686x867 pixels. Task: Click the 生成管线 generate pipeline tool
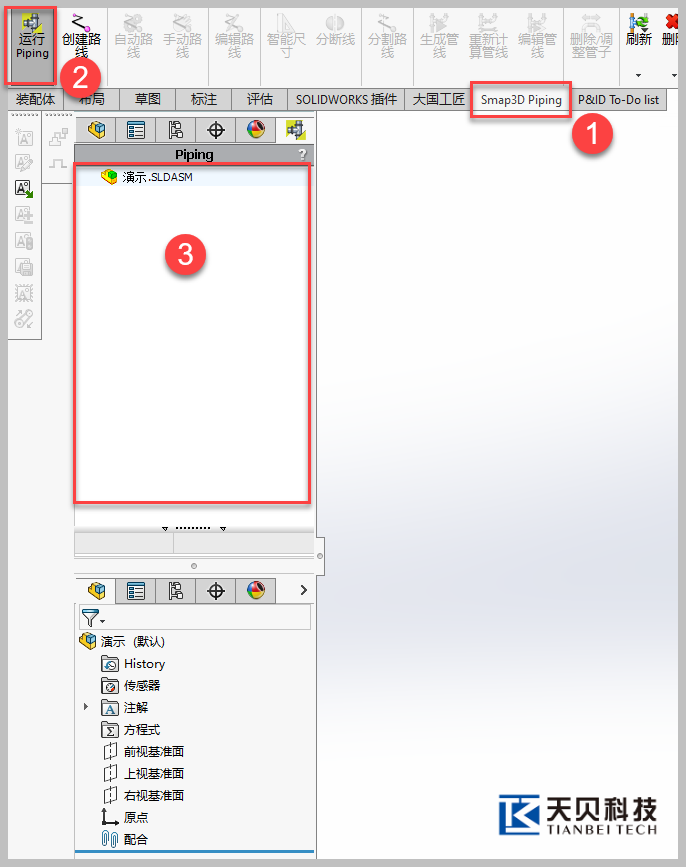(439, 38)
